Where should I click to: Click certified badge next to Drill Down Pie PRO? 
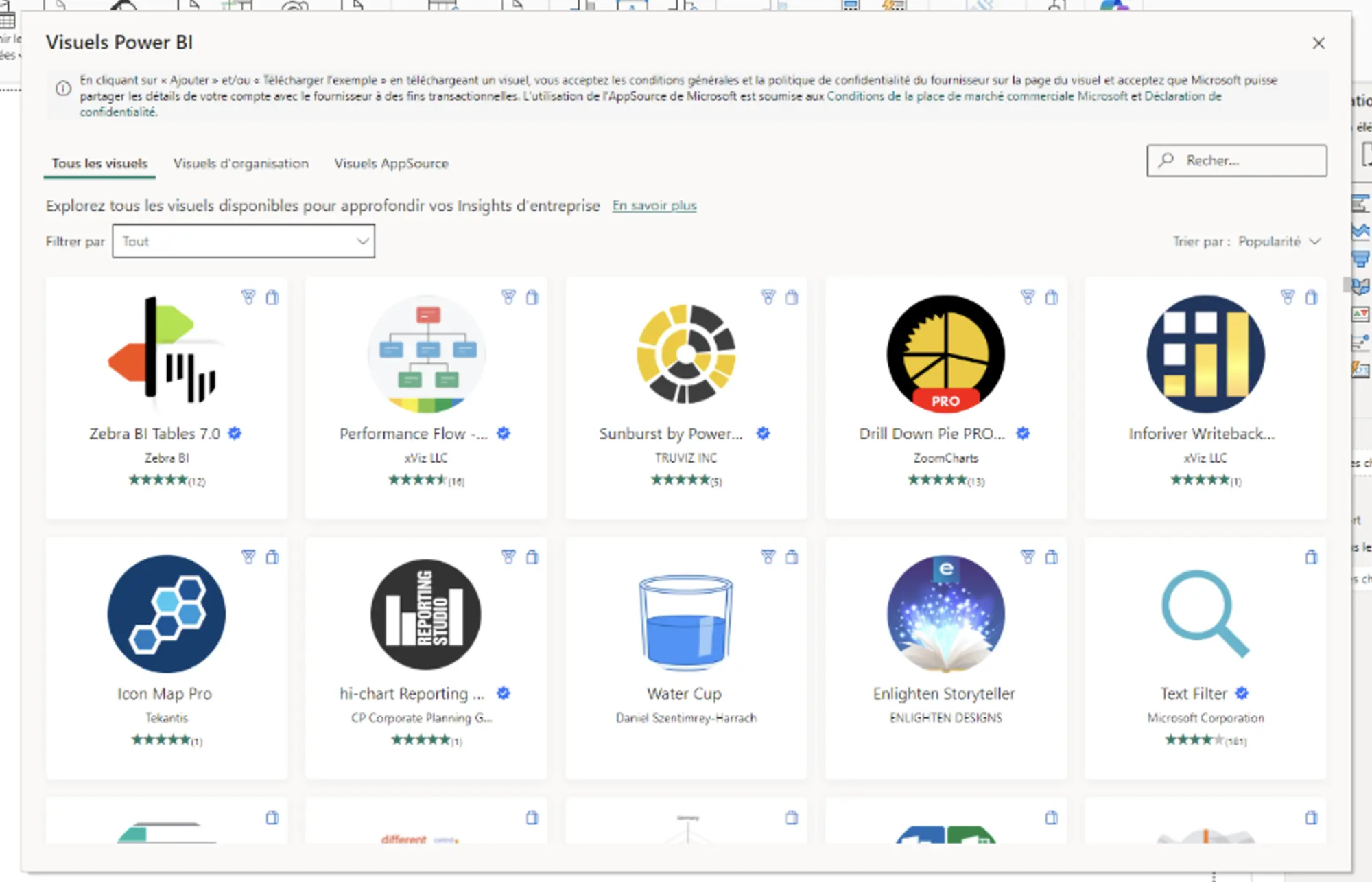pos(1023,433)
